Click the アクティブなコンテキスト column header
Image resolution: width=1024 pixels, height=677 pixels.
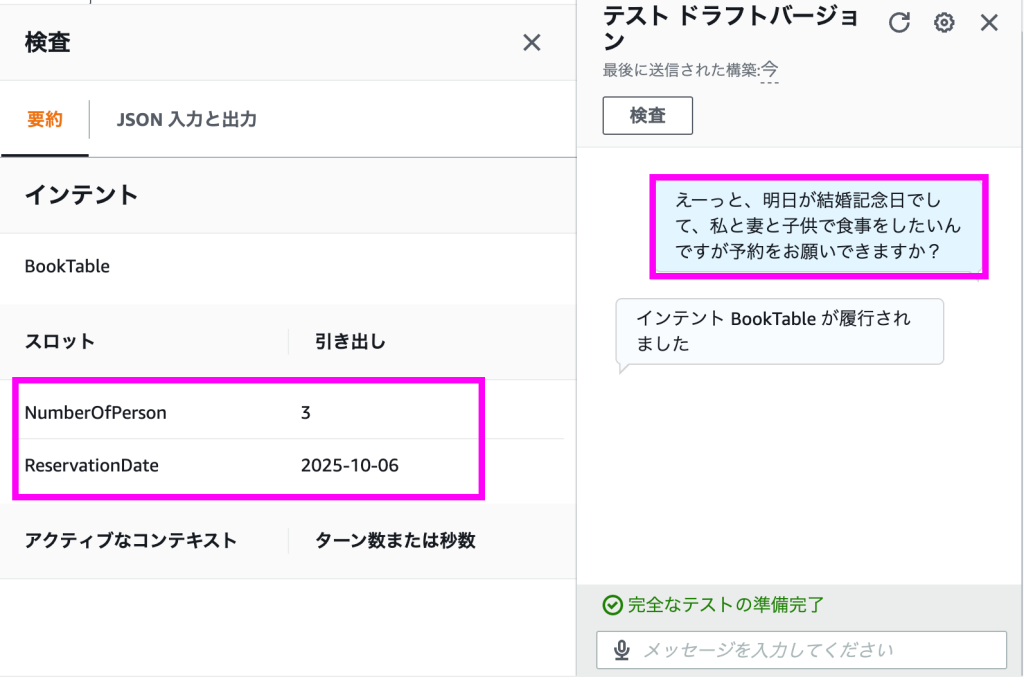click(131, 541)
